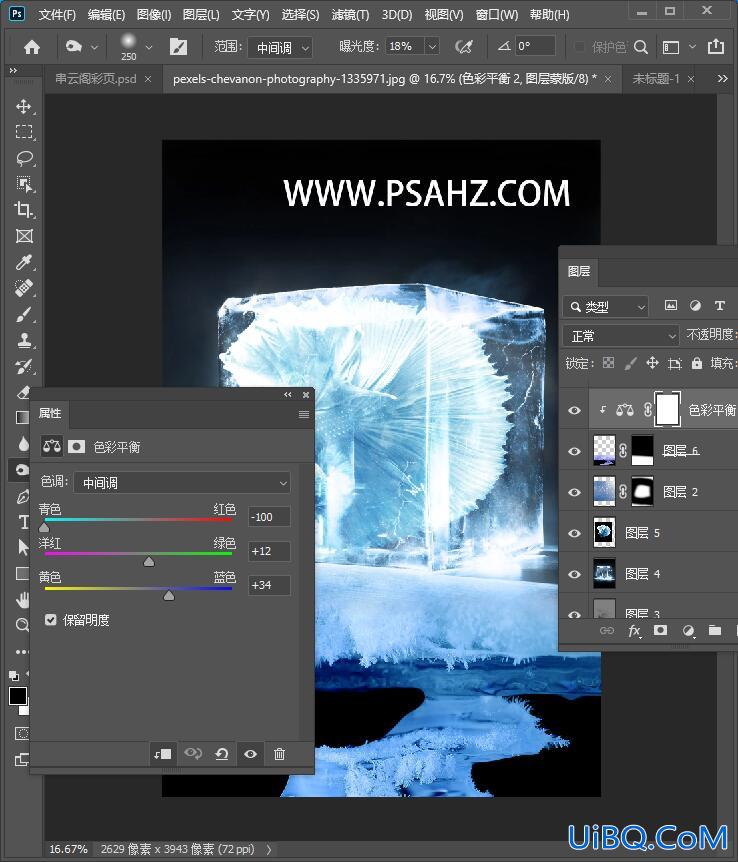The height and width of the screenshot is (862, 738).
Task: Add layer mask in Layers panel
Action: point(660,631)
